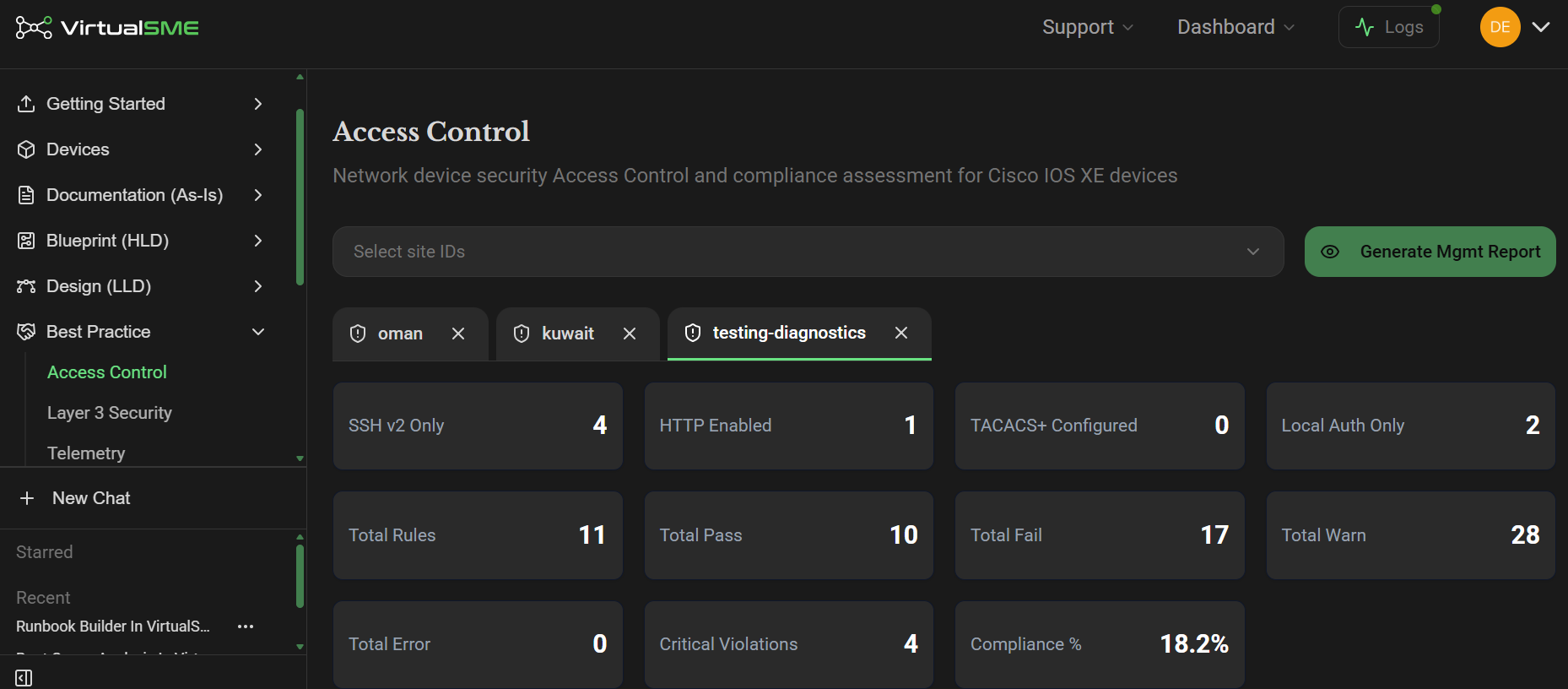Viewport: 1568px width, 689px height.
Task: Click the shield icon on testing-diagnostics tab
Action: (693, 333)
